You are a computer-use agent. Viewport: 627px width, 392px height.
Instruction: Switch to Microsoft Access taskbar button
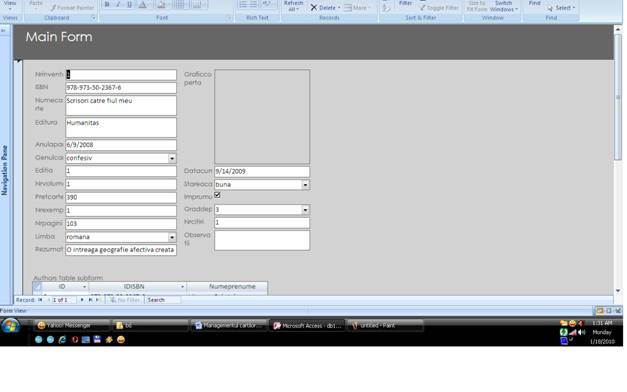308,326
